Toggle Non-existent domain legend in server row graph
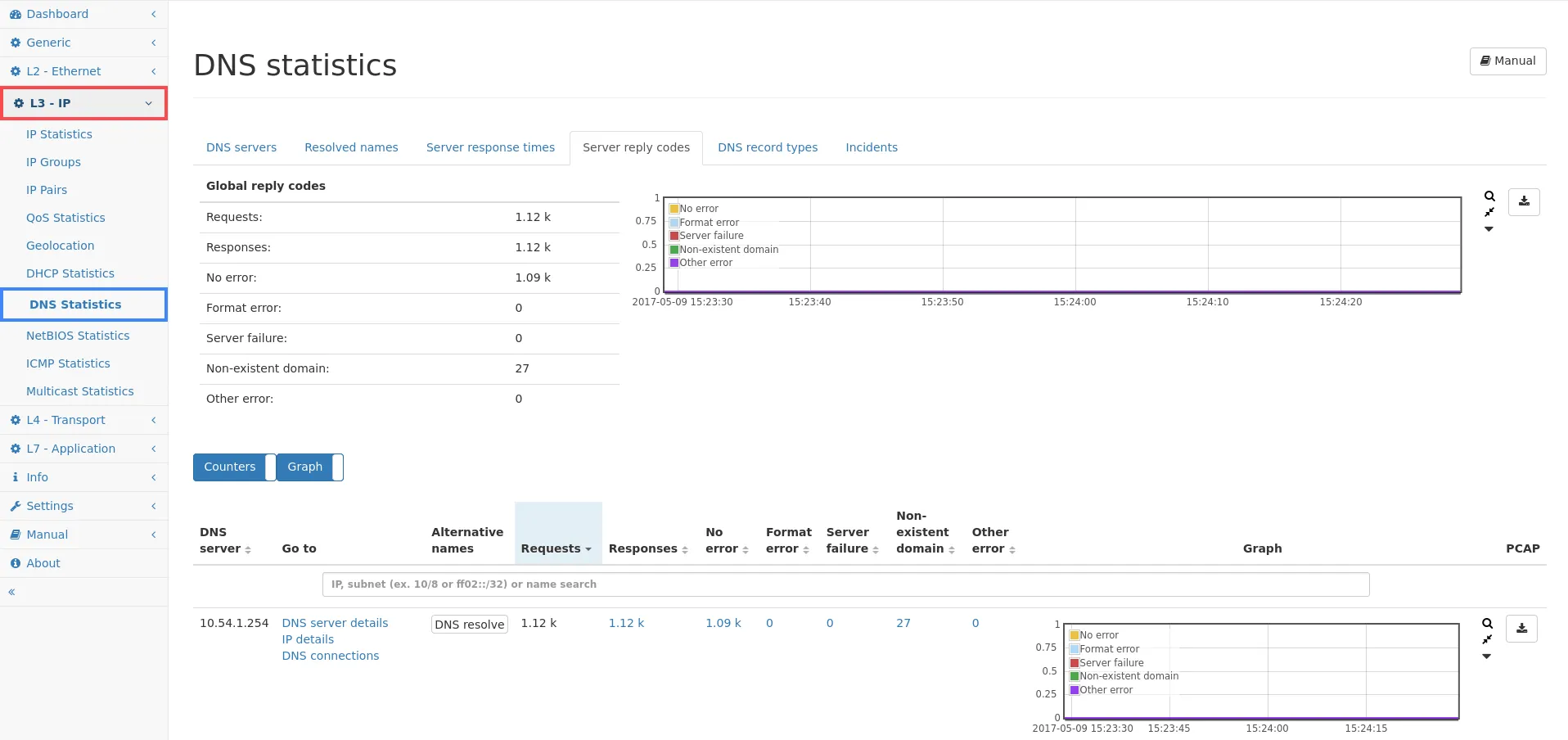This screenshot has width=1568, height=740. [1128, 676]
